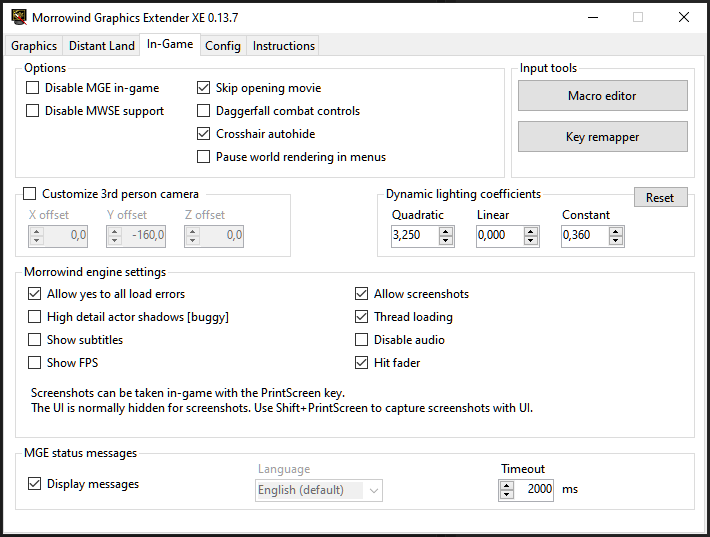Toggle Skip opening movie option

point(204,88)
